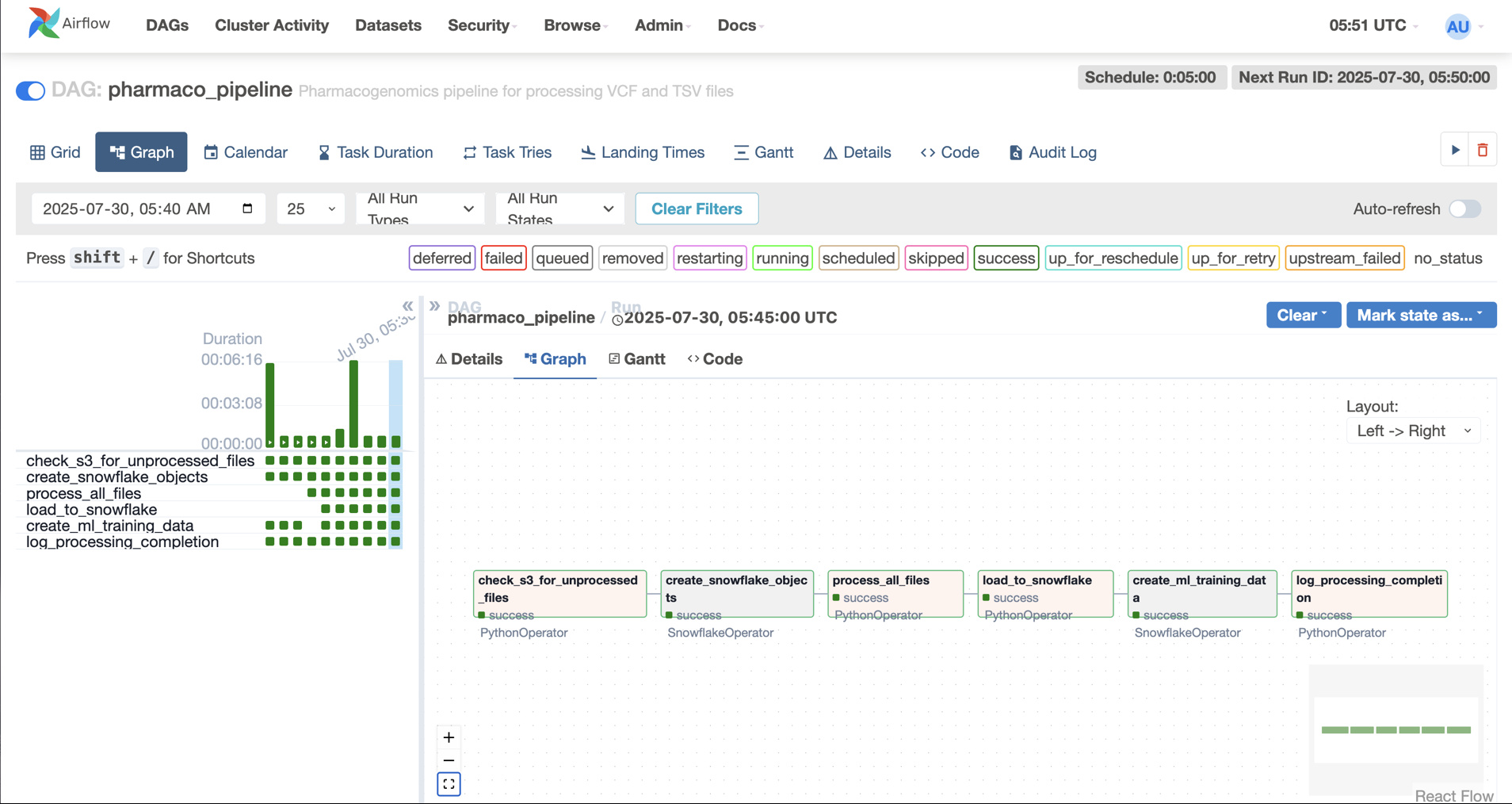Toggle the failed state filter
Screen dimensions: 1512x804
tap(503, 258)
